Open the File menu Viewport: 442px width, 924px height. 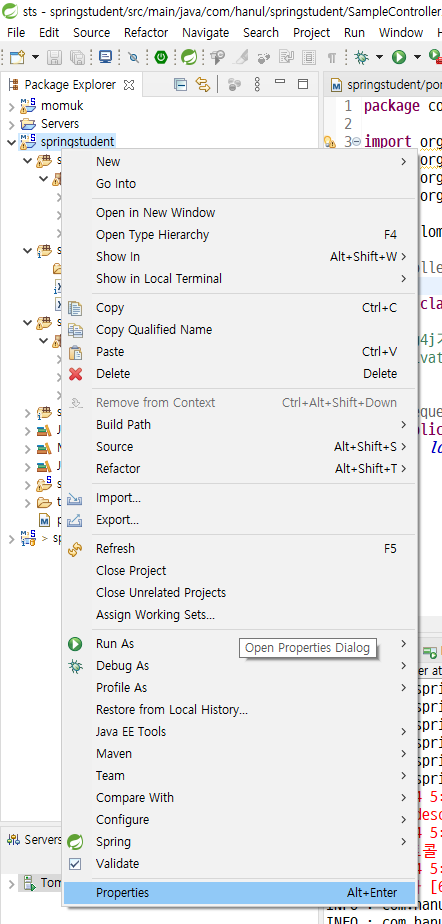(x=16, y=32)
